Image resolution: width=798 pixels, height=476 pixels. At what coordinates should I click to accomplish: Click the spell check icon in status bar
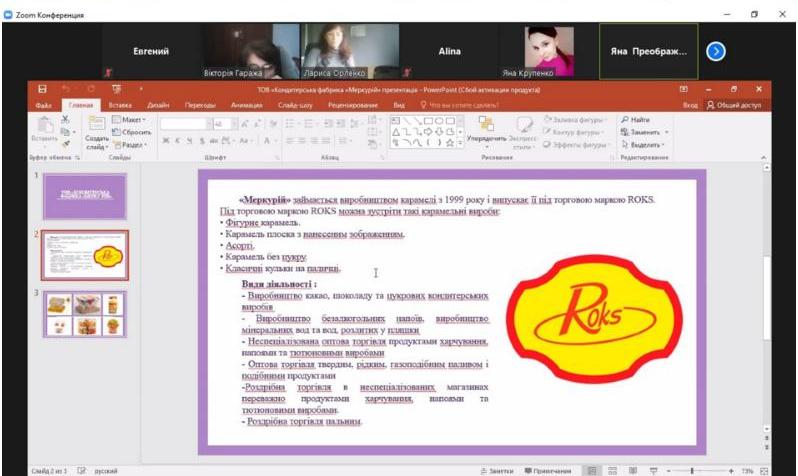tap(81, 471)
